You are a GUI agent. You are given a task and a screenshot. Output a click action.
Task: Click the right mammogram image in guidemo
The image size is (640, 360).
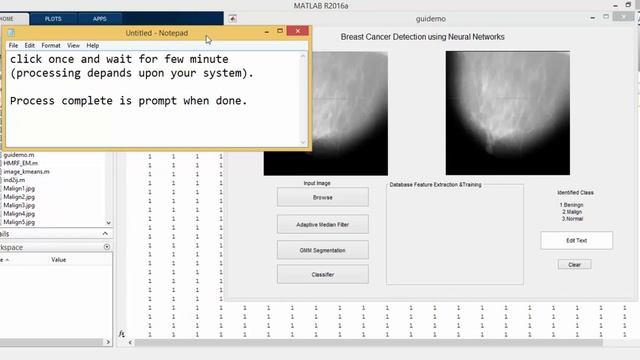coord(508,113)
